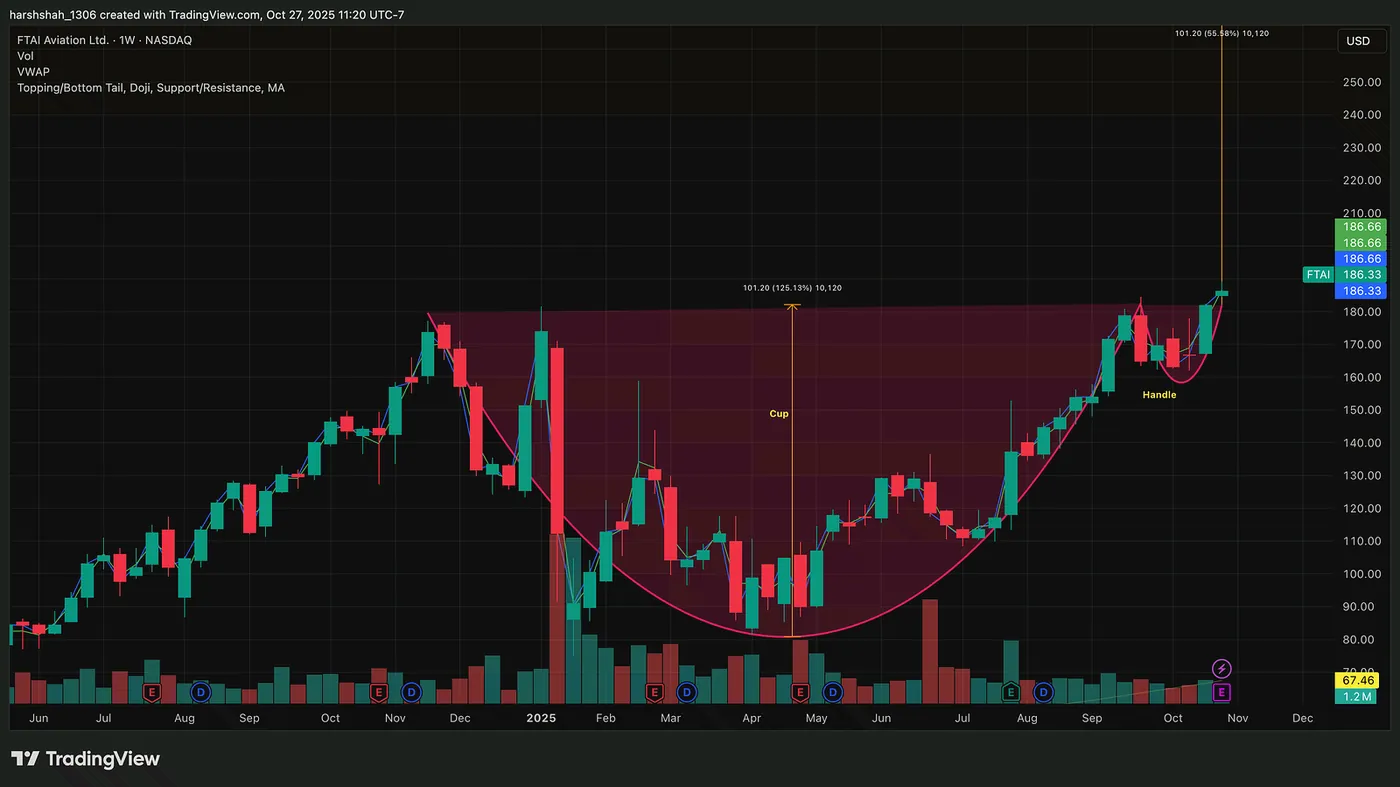Click the 'Topping/Bottom Tail, Doji, Support/Resistance, MA' legend
Image resolution: width=1400 pixels, height=787 pixels.
pos(151,88)
